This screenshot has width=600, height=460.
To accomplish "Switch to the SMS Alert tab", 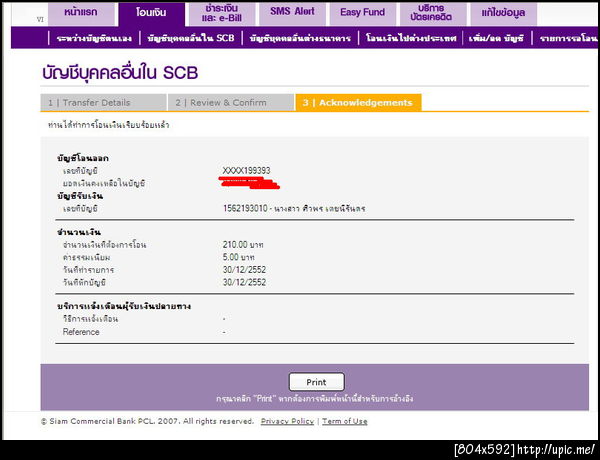I will coord(292,13).
